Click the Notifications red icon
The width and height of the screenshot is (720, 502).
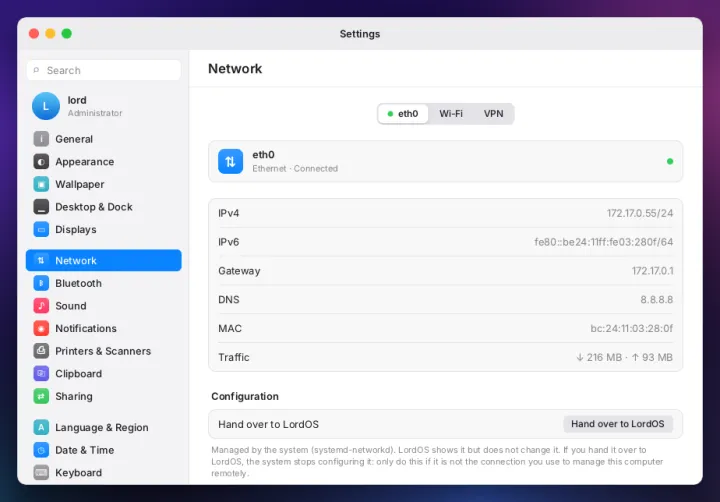coord(41,328)
